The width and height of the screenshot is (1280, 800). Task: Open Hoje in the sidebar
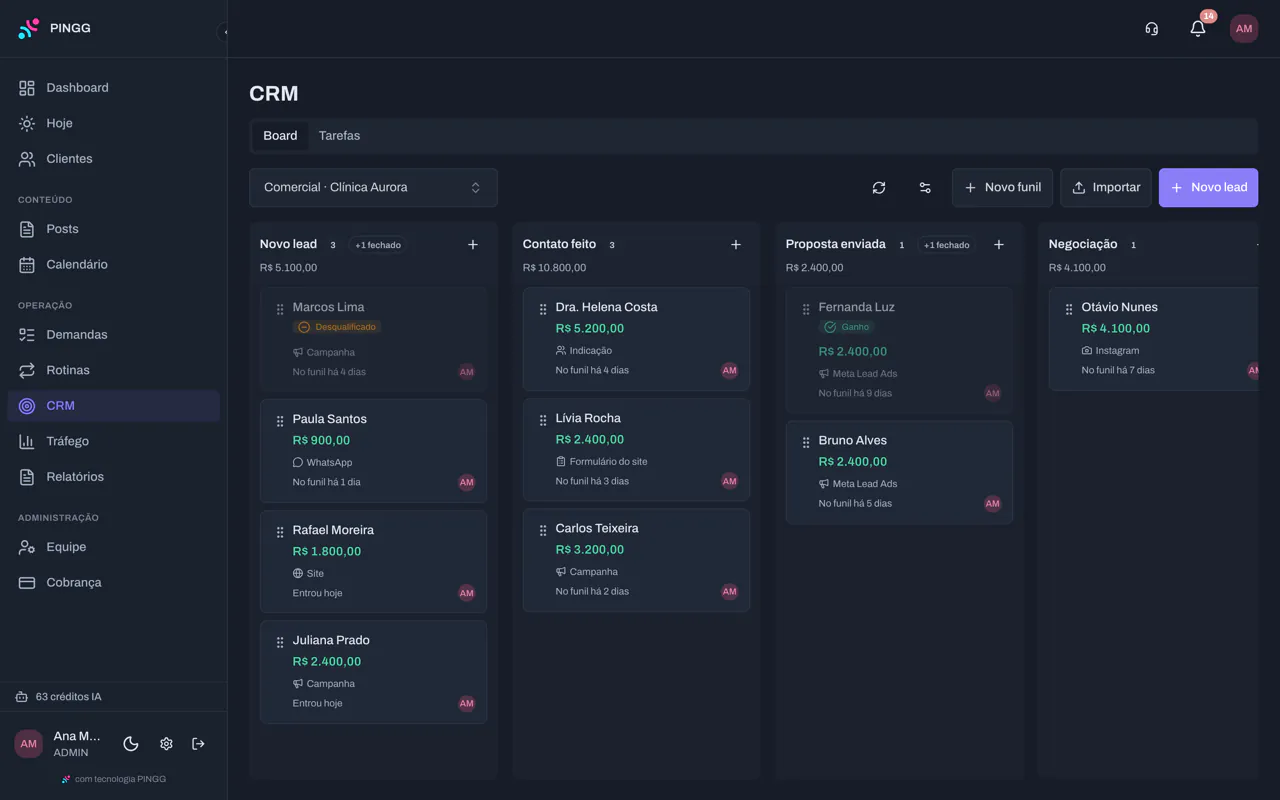[x=114, y=123]
